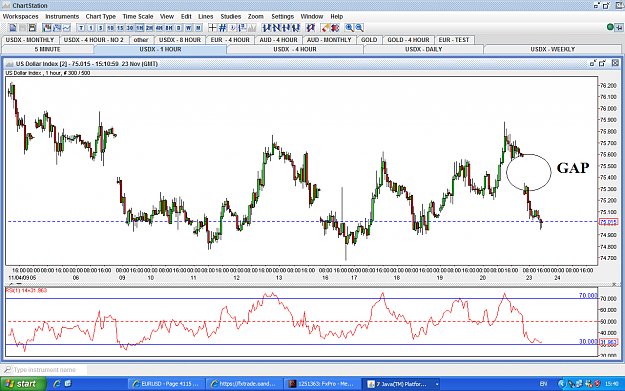Select the USDX - 4 HOUR lower-row tab
Screen dimensions: 625x391
click(295, 49)
